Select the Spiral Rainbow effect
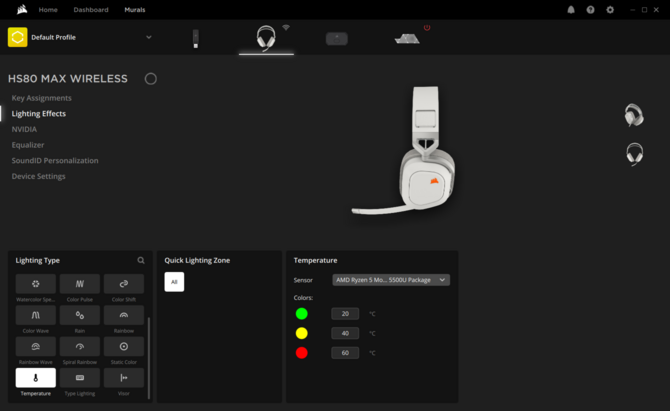This screenshot has height=411, width=670. coord(79,346)
